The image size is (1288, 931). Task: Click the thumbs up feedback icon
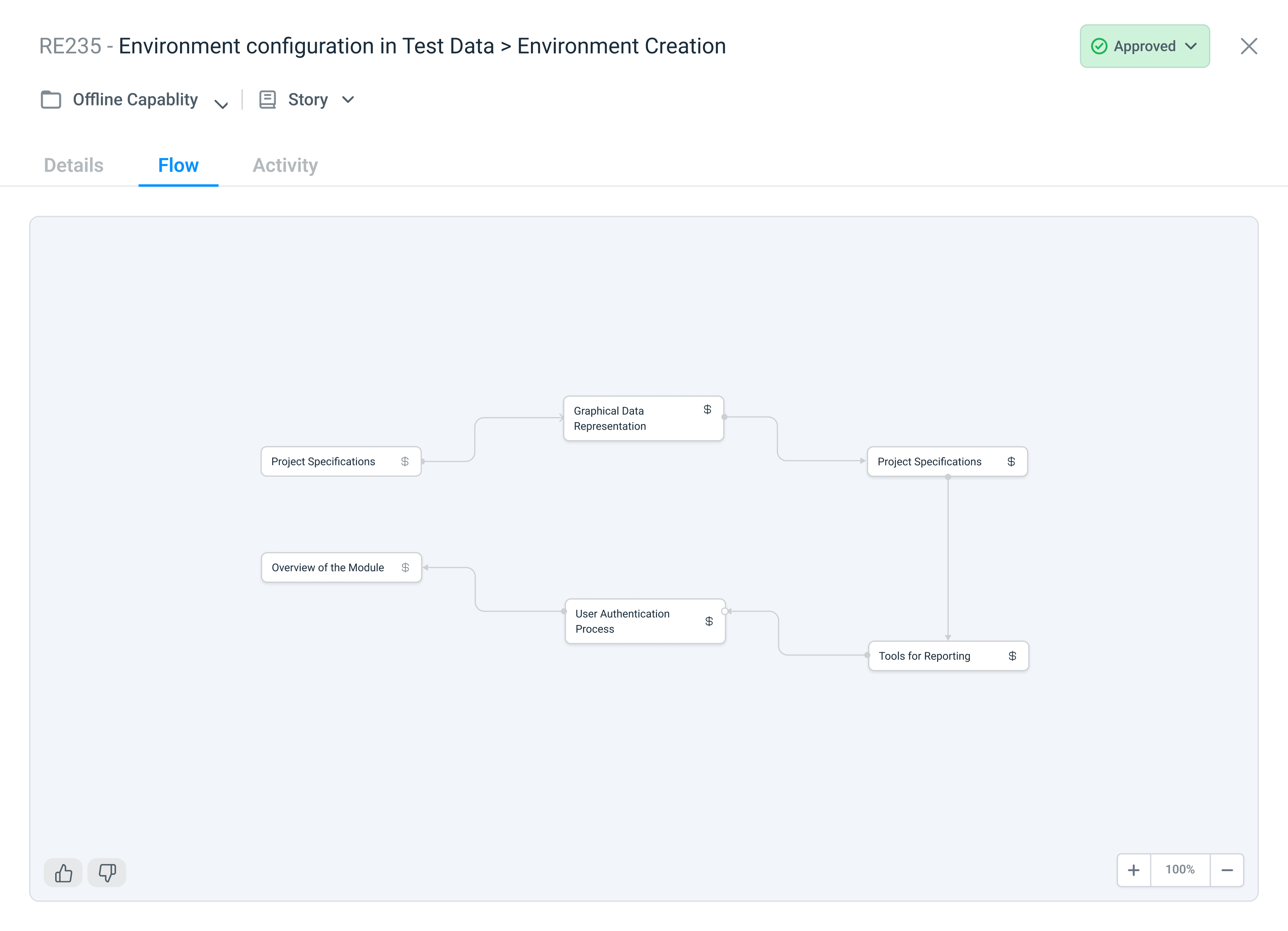tap(64, 872)
